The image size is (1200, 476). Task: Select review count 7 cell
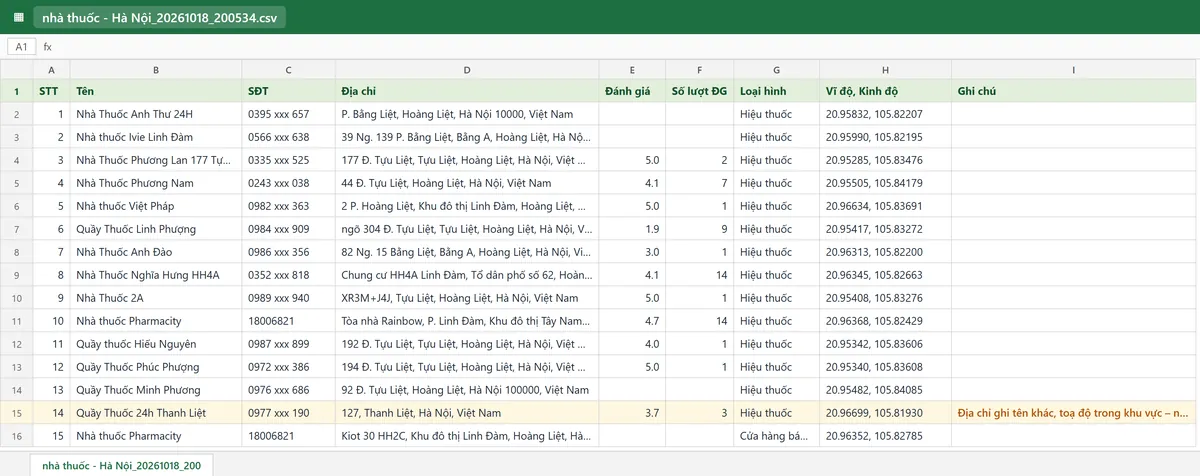(x=699, y=183)
